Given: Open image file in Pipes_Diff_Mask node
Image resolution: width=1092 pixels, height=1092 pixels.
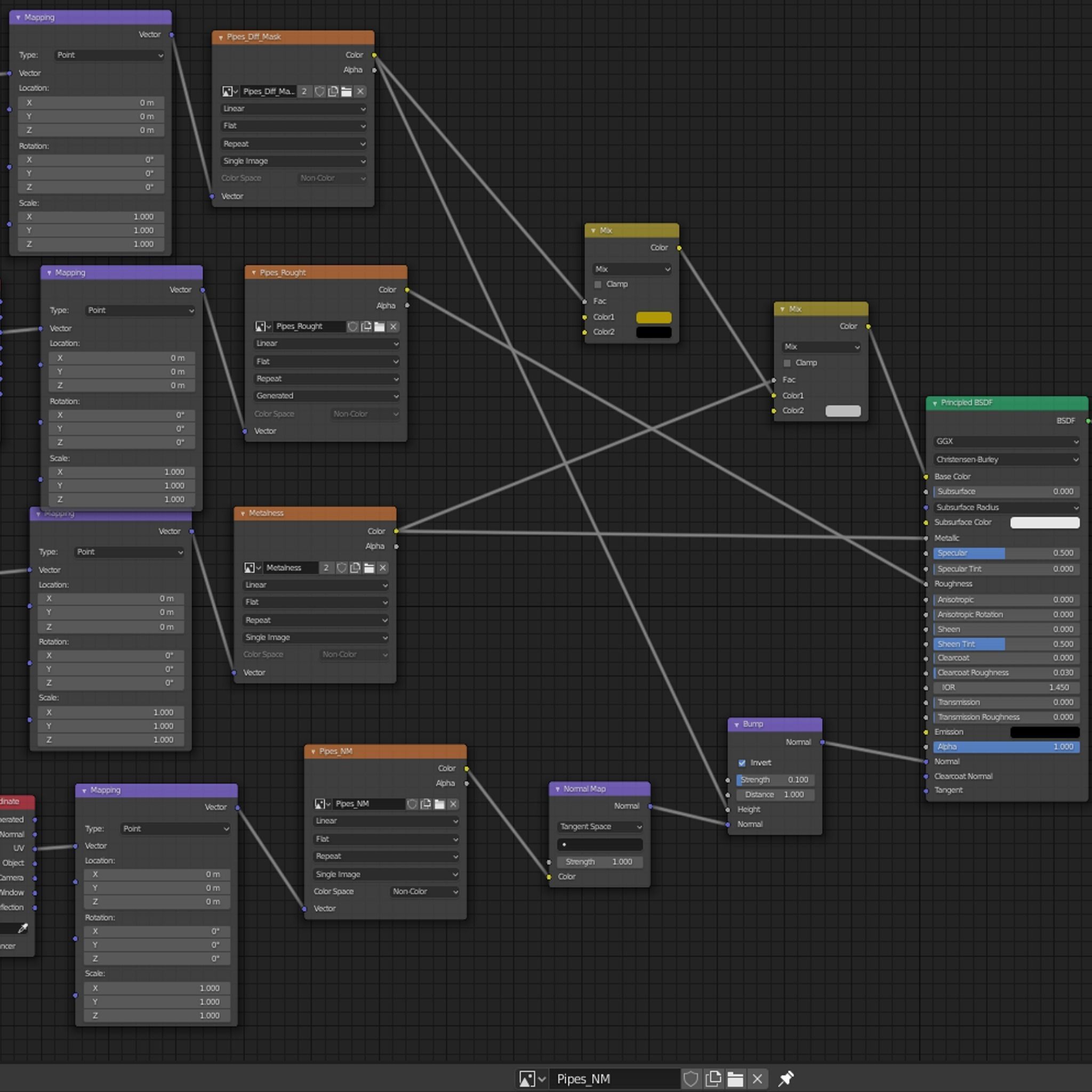Looking at the screenshot, I should (x=347, y=92).
